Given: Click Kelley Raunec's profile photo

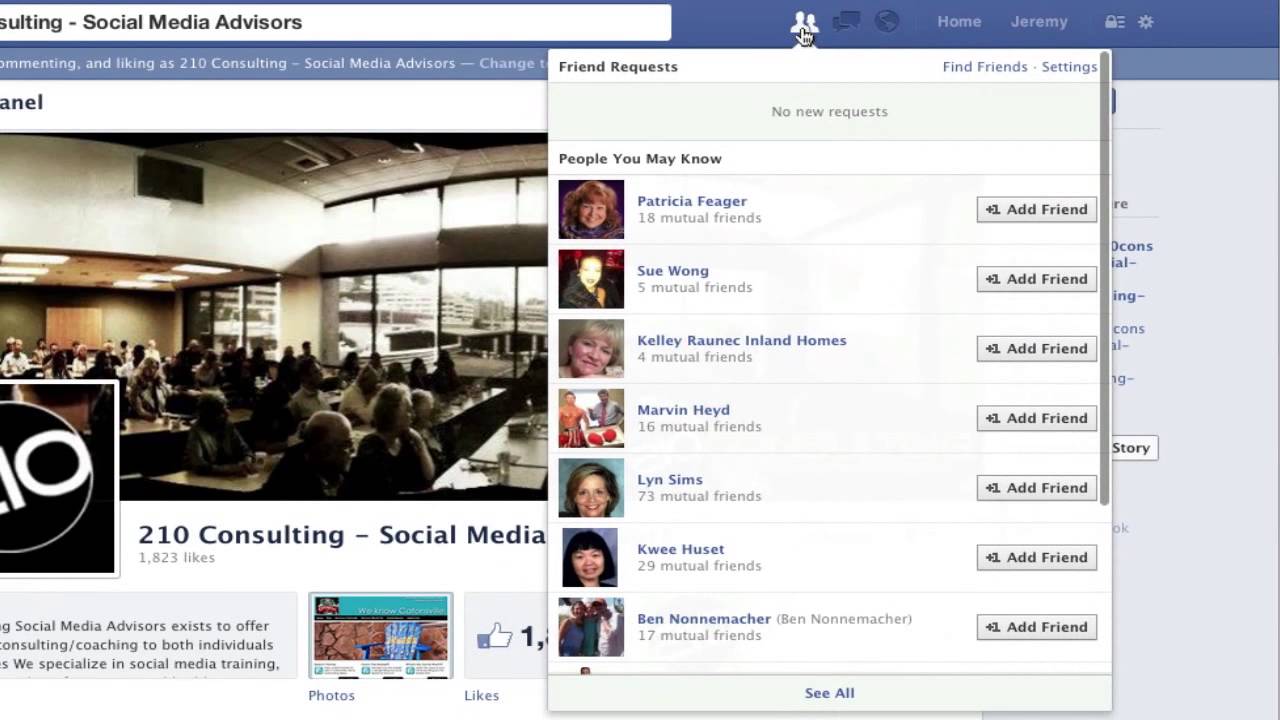Looking at the screenshot, I should point(591,348).
